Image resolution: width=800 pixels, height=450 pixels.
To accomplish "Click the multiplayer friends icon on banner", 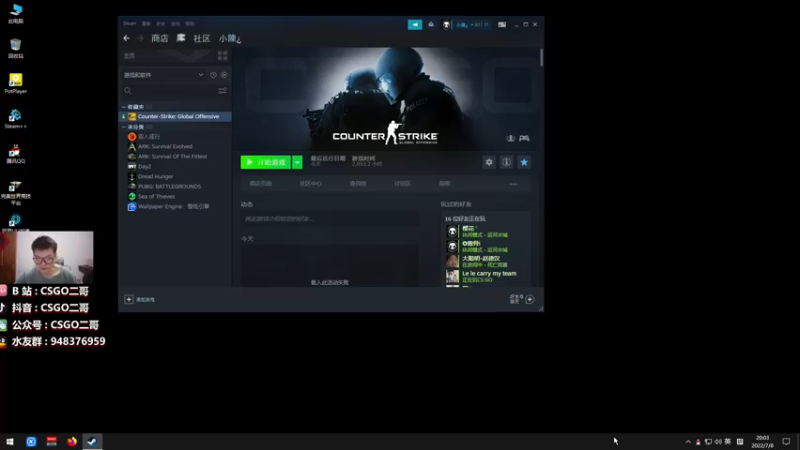I will (x=510, y=138).
